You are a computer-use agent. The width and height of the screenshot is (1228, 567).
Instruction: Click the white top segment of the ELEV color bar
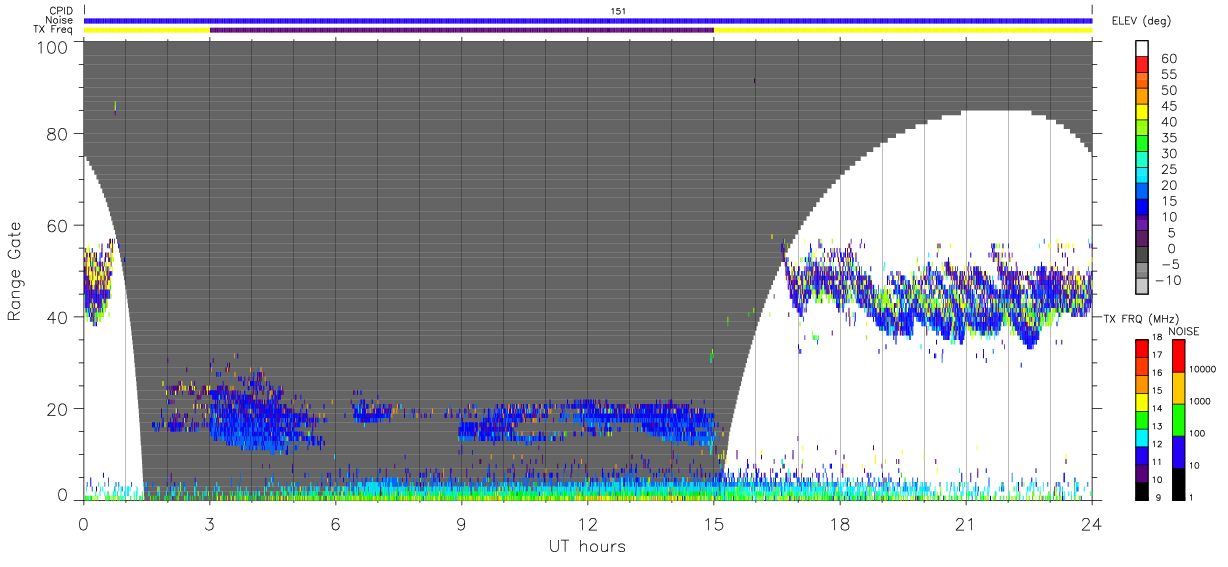1142,49
